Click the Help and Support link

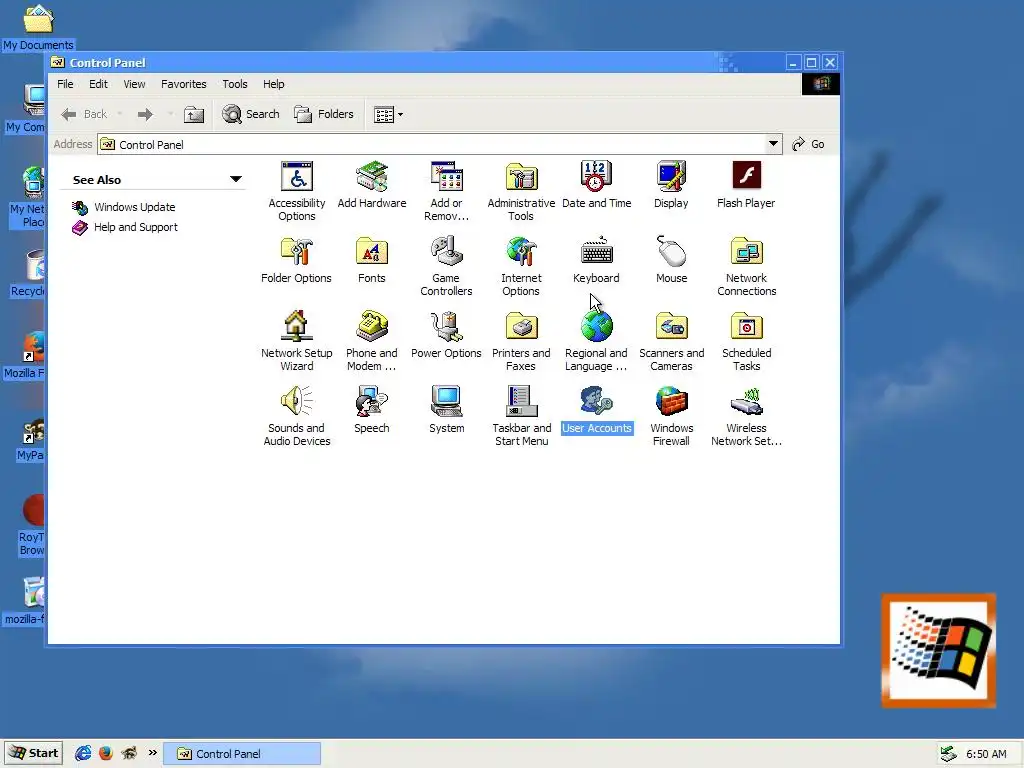pos(136,227)
